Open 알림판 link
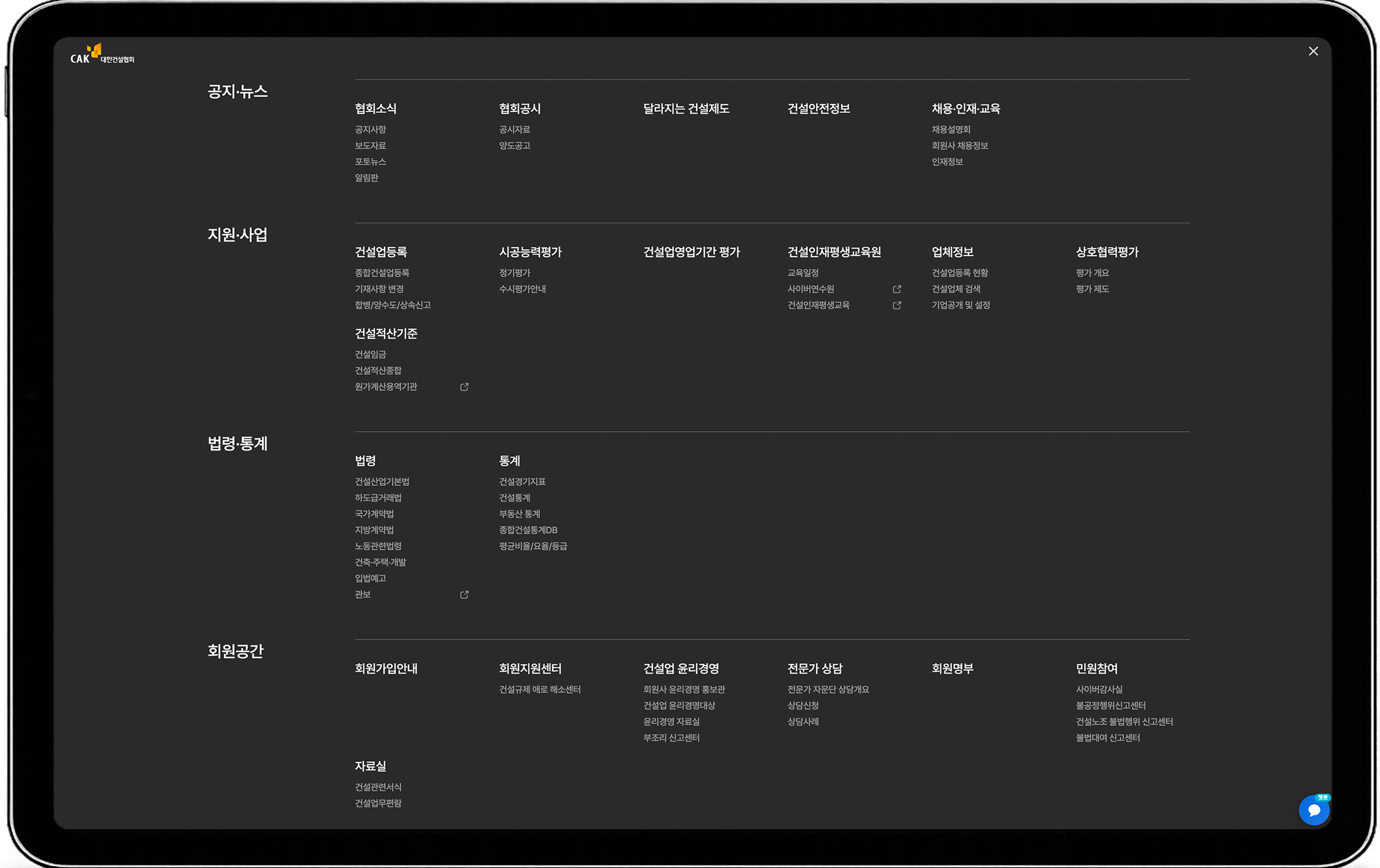This screenshot has width=1380, height=868. (x=366, y=178)
